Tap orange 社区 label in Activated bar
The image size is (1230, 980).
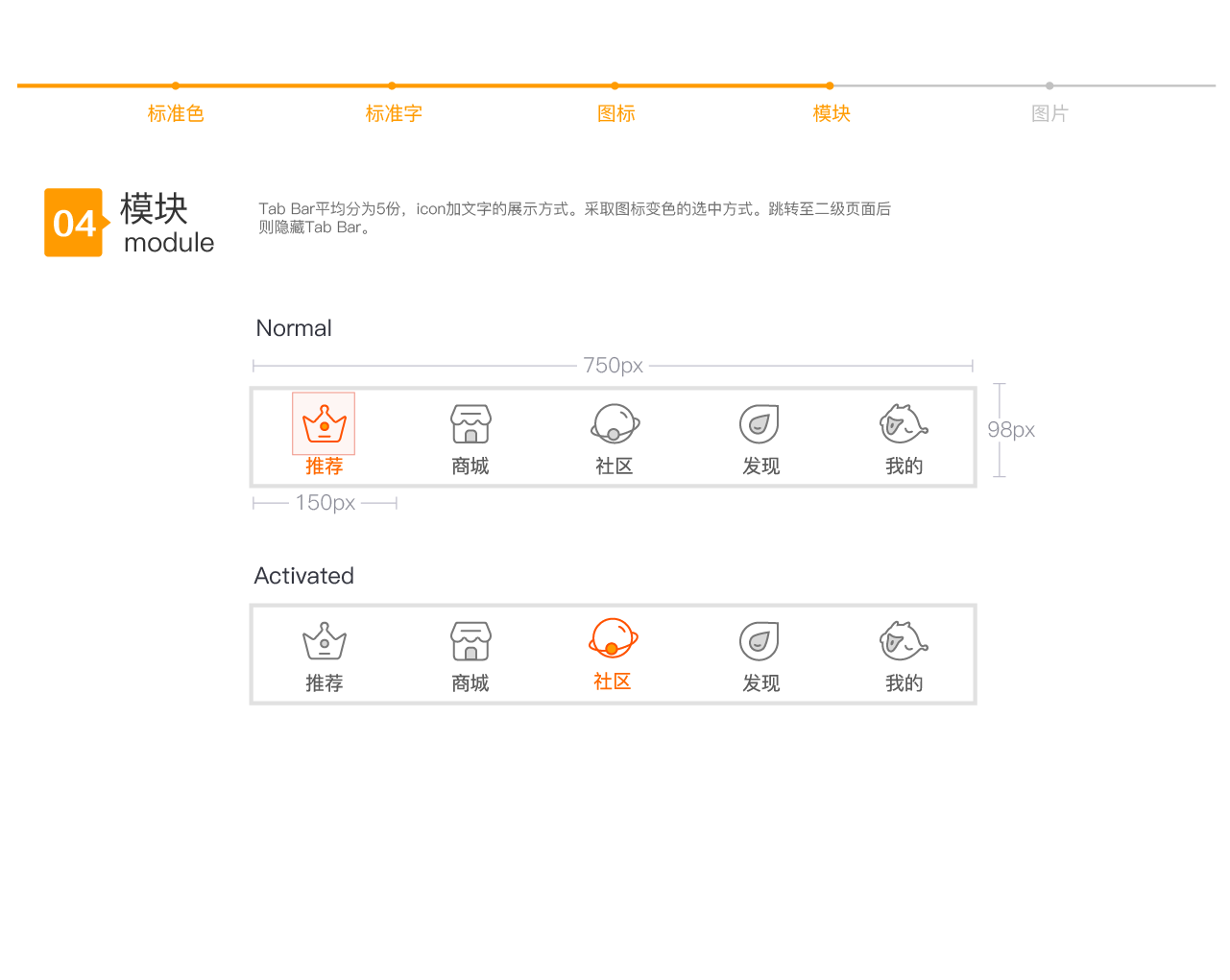pyautogui.click(x=613, y=681)
